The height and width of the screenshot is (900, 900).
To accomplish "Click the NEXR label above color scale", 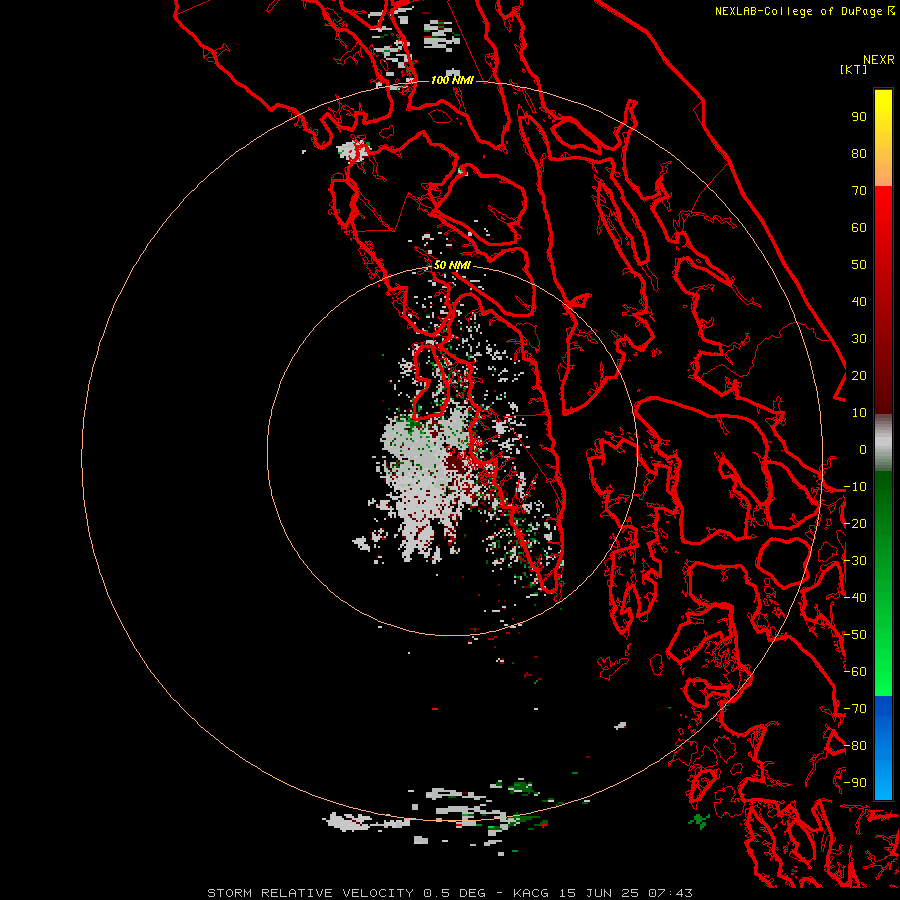I will 878,60.
